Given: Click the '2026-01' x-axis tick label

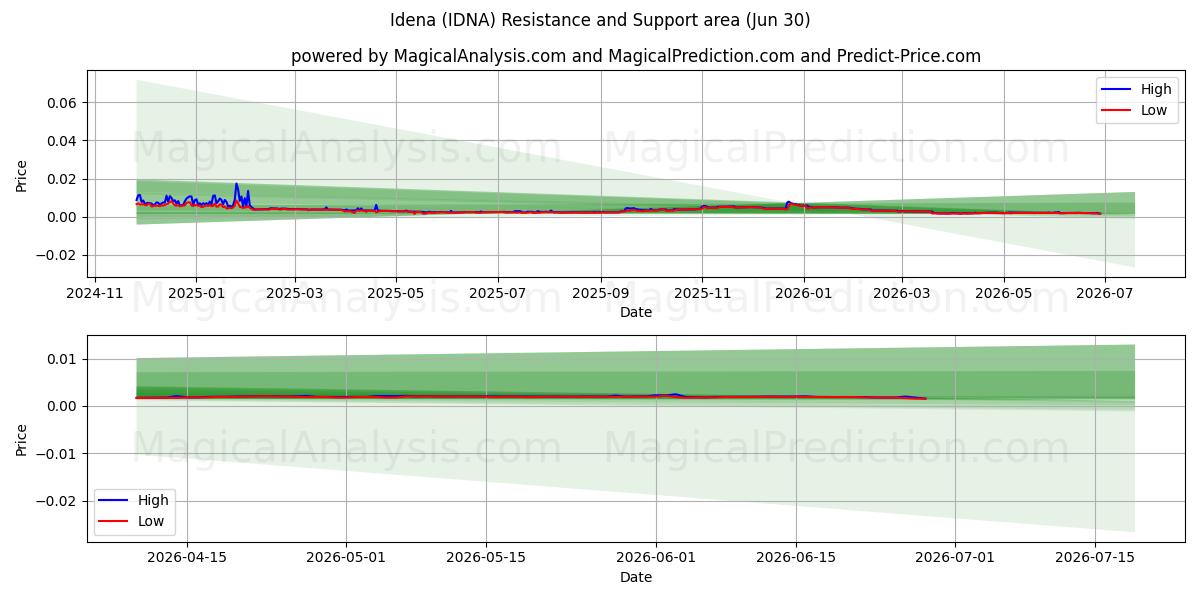Looking at the screenshot, I should click(803, 293).
